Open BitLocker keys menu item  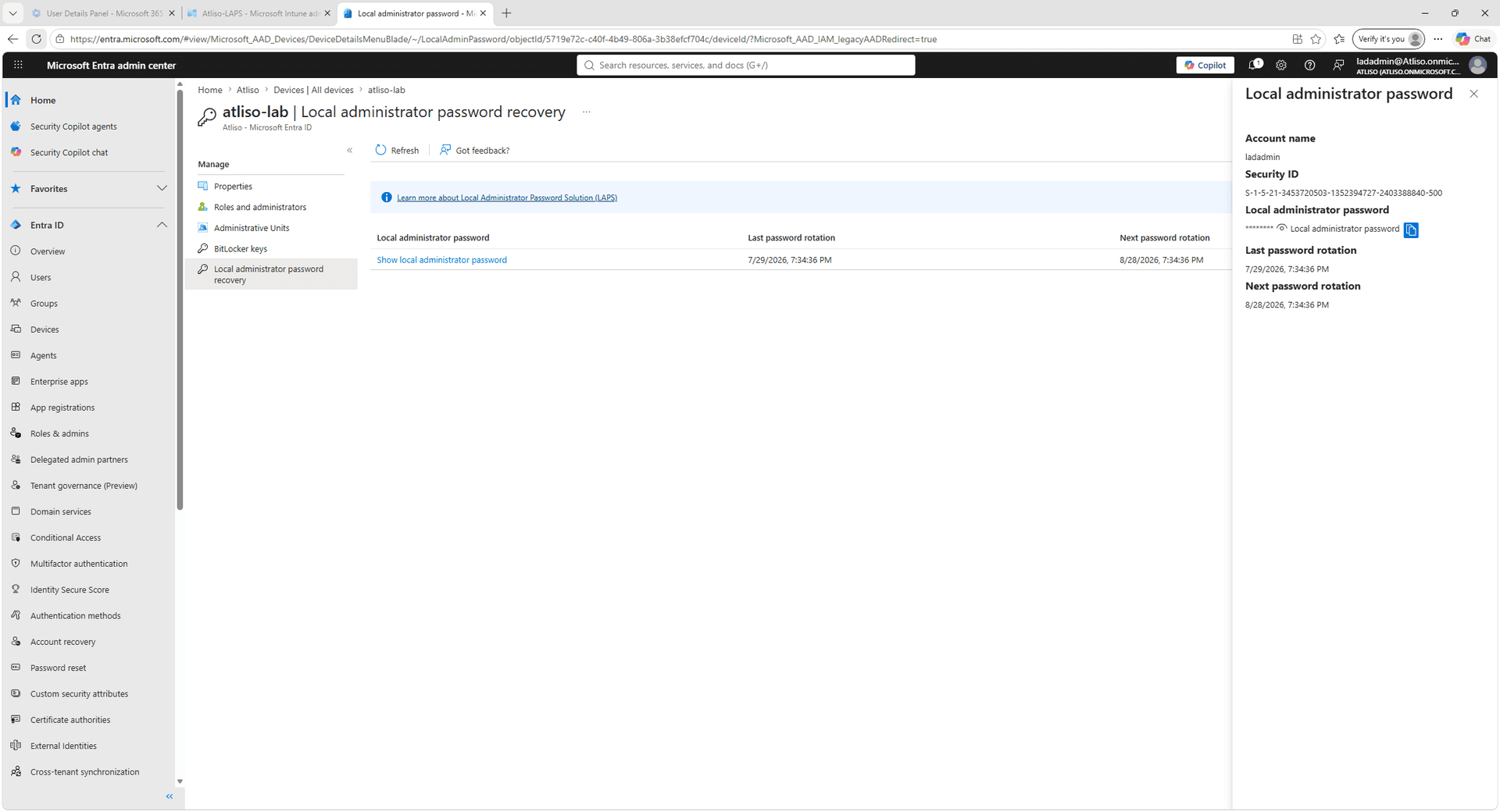tap(241, 249)
